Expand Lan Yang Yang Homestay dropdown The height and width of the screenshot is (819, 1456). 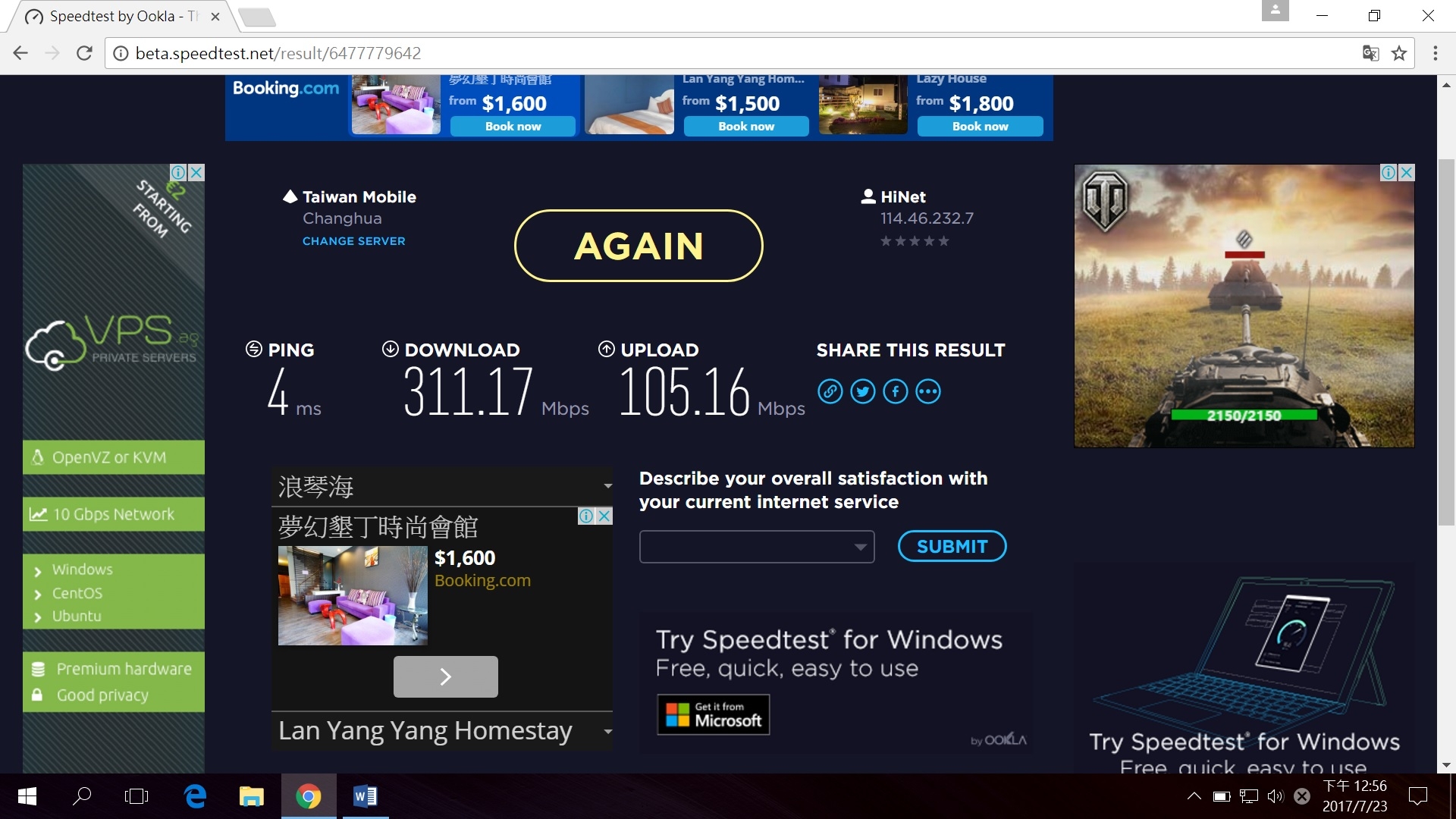(x=607, y=732)
